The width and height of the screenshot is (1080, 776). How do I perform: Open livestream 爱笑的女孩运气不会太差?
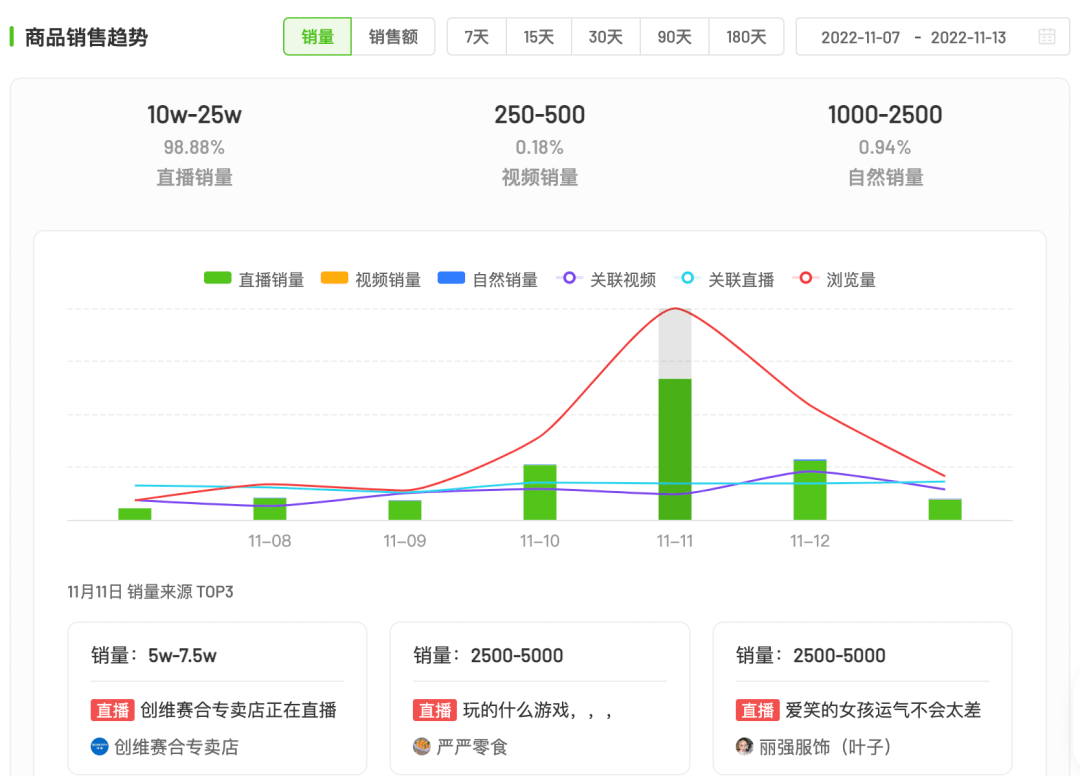coord(883,710)
